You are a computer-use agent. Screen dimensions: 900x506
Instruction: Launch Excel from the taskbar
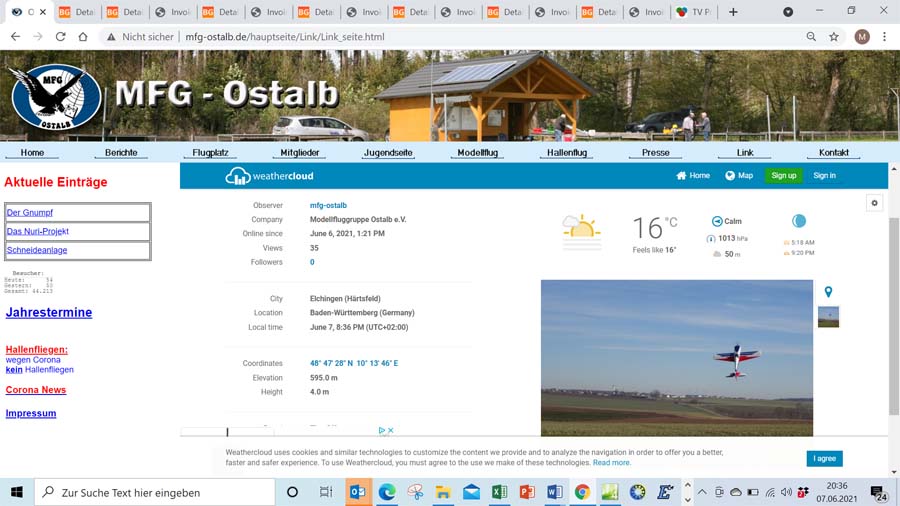click(x=499, y=492)
